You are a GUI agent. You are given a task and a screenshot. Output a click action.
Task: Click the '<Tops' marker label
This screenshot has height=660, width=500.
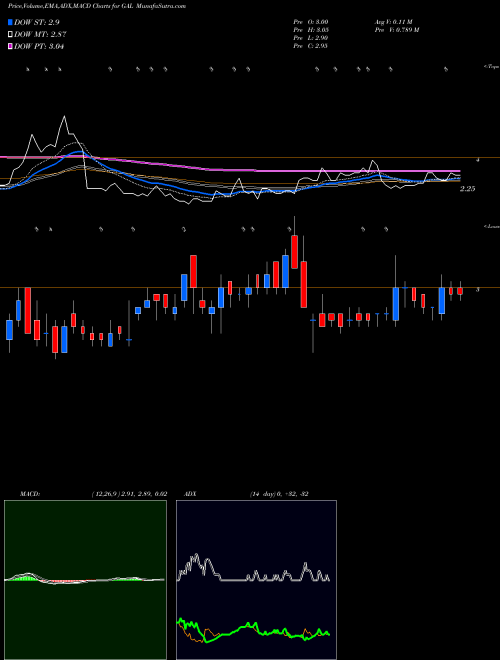(x=491, y=67)
